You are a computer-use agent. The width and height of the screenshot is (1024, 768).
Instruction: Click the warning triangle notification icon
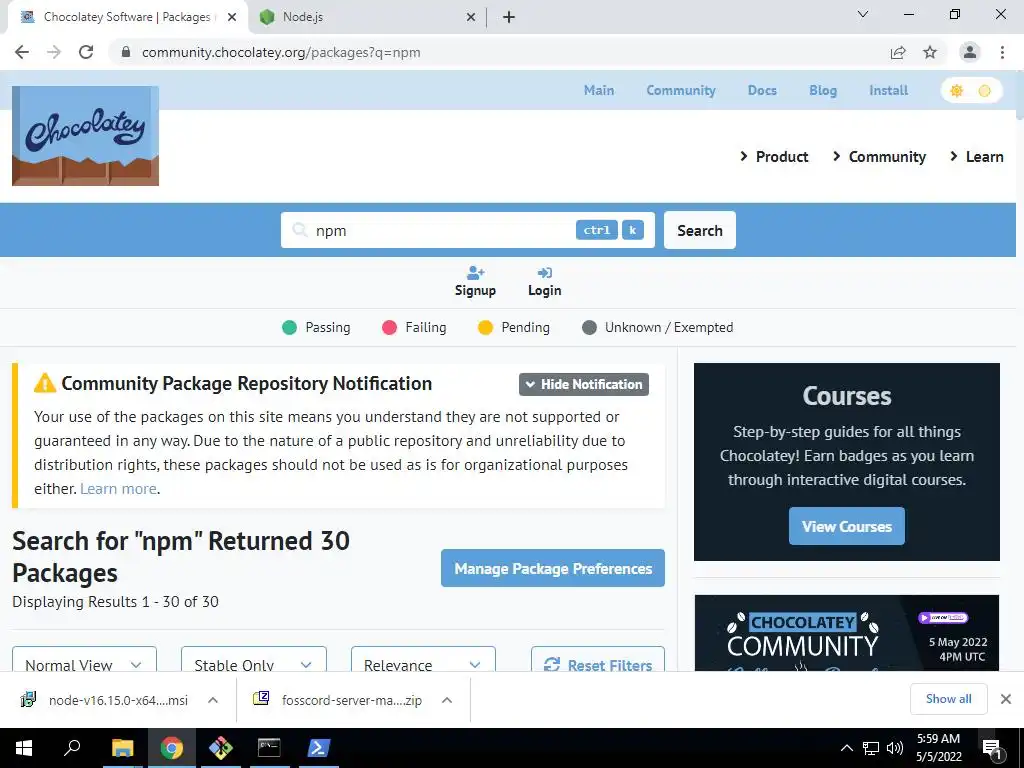point(45,383)
